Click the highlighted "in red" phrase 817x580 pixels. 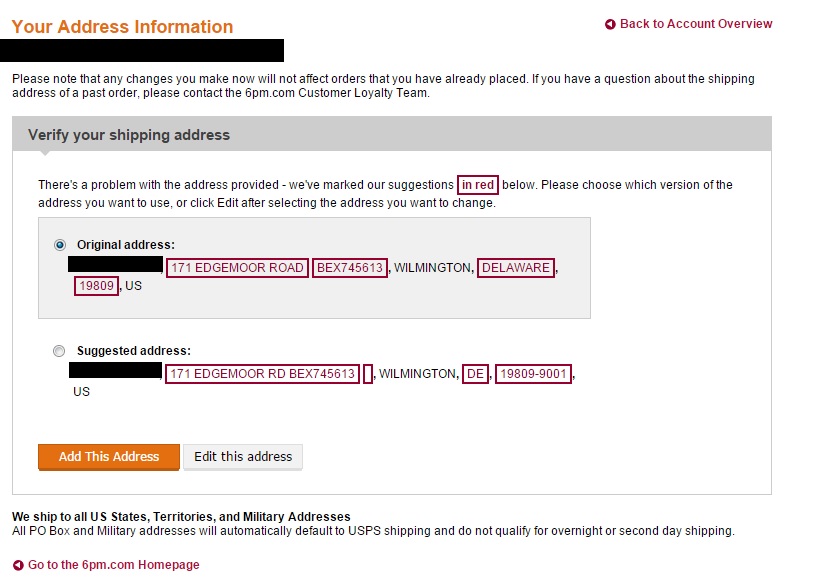click(x=478, y=185)
